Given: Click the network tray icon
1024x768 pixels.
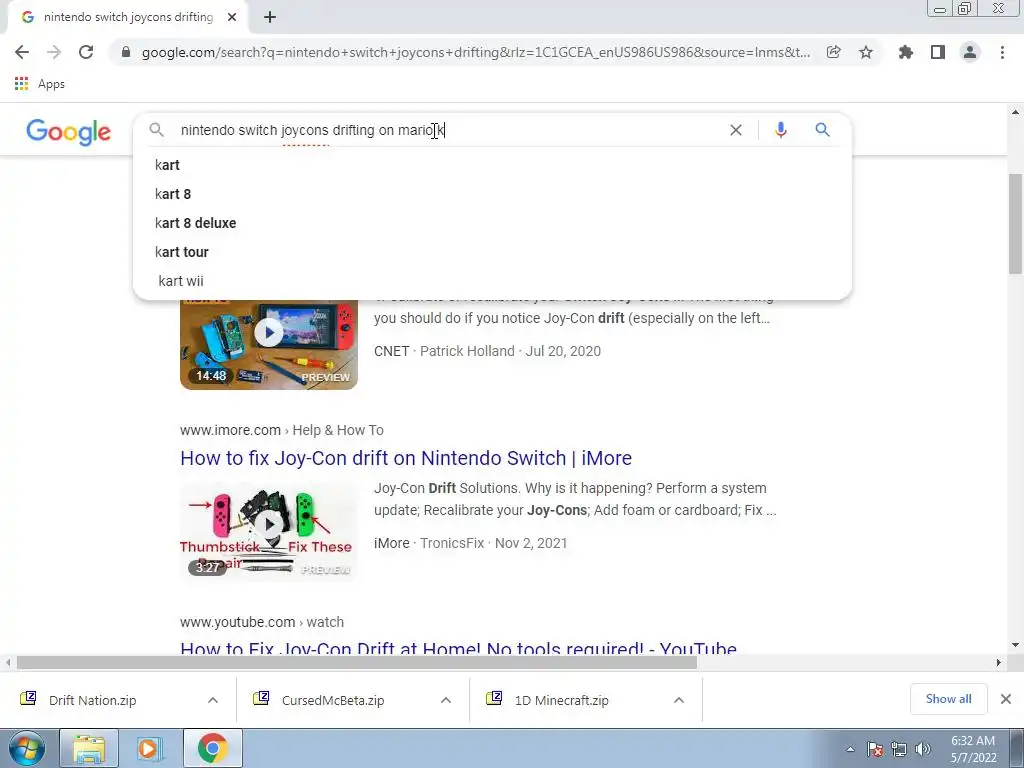Looking at the screenshot, I should coord(899,749).
